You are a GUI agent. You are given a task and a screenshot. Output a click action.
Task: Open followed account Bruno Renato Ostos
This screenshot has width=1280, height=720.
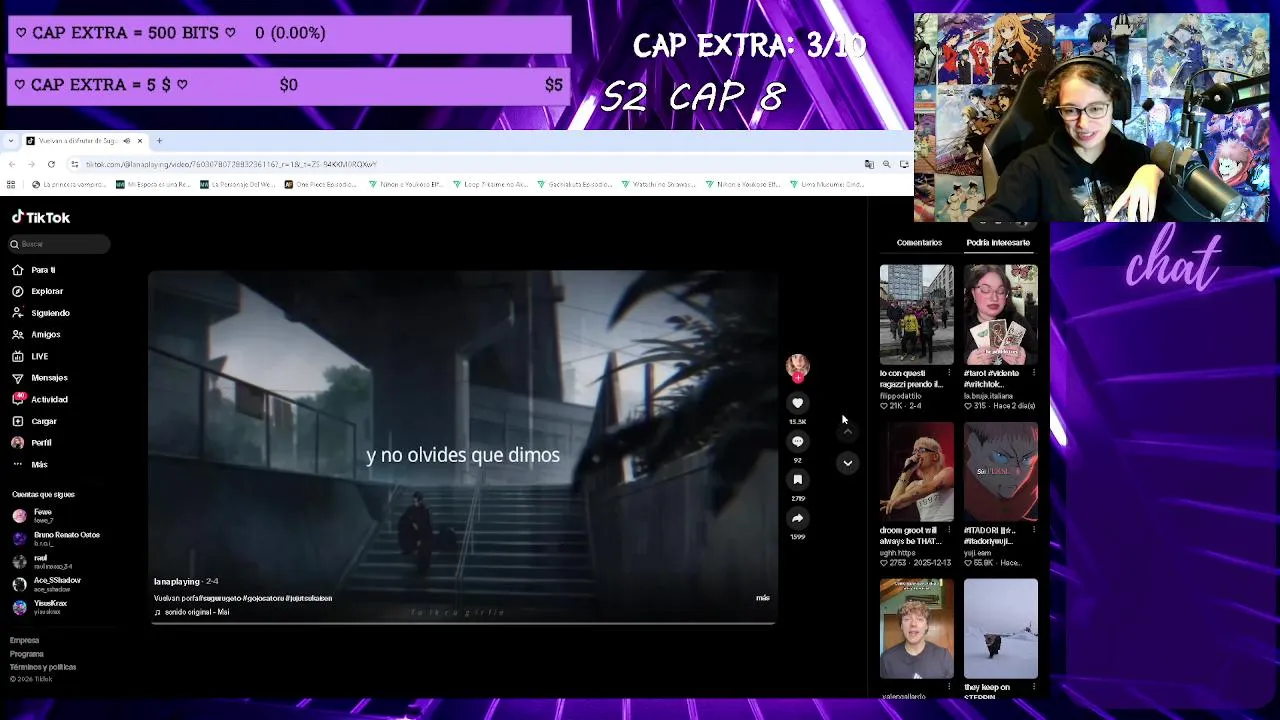56,539
